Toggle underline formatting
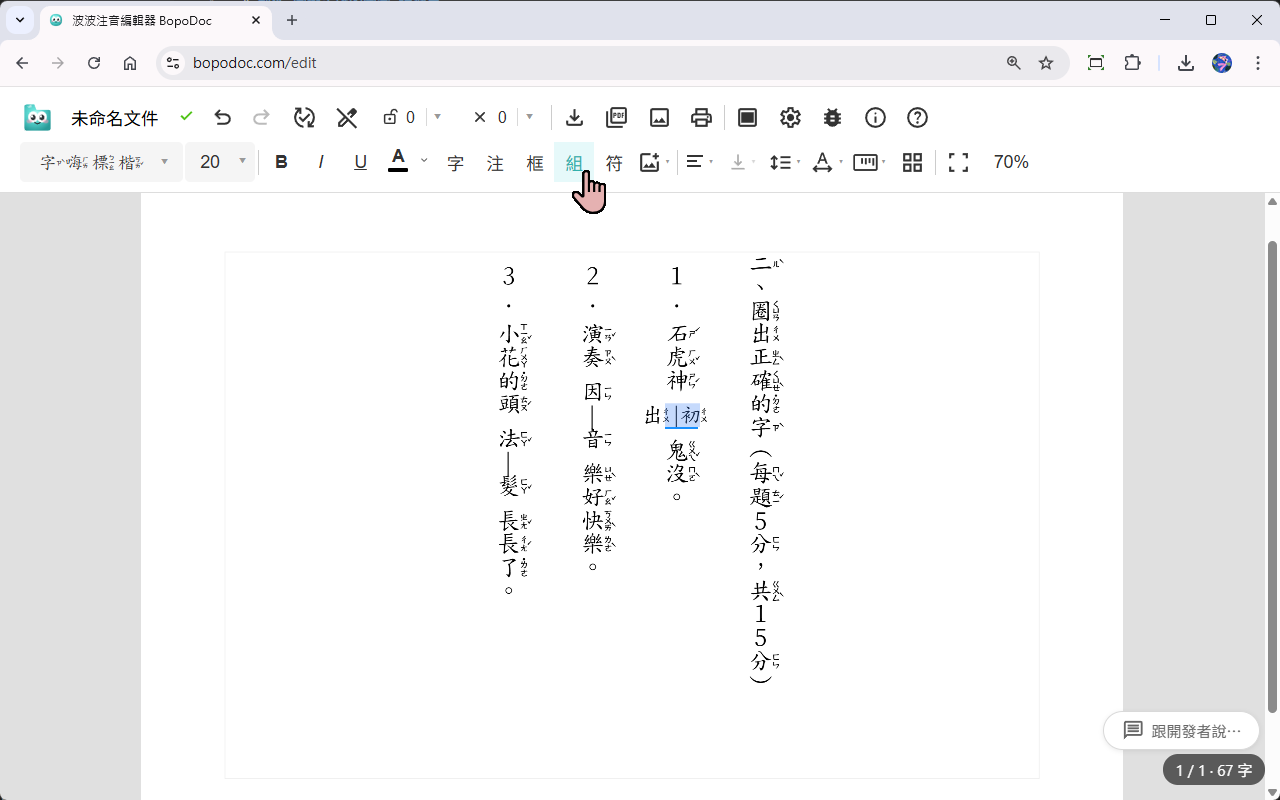Image resolution: width=1280 pixels, height=800 pixels. point(360,161)
